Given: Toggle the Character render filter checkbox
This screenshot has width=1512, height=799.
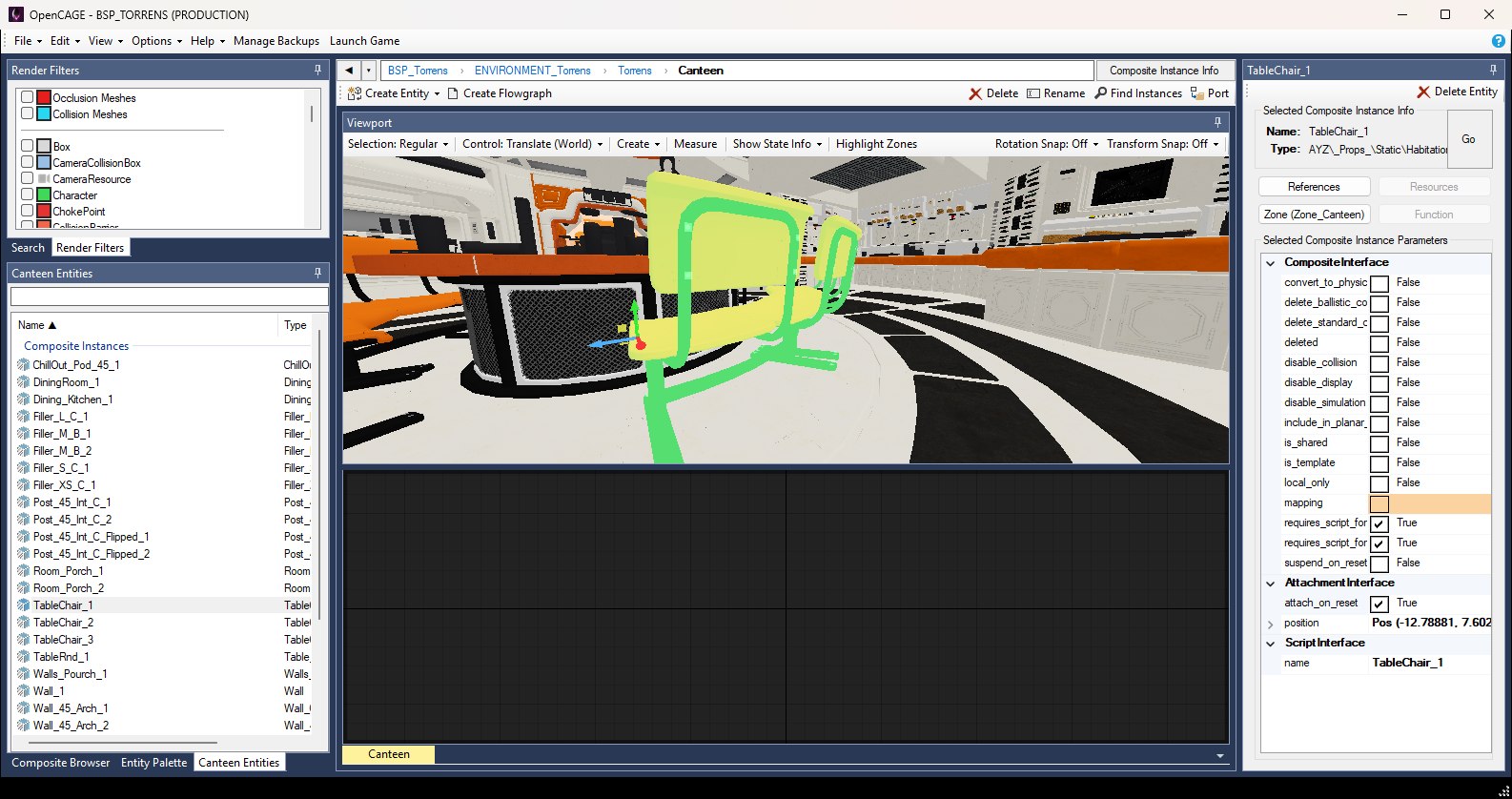Looking at the screenshot, I should [28, 195].
